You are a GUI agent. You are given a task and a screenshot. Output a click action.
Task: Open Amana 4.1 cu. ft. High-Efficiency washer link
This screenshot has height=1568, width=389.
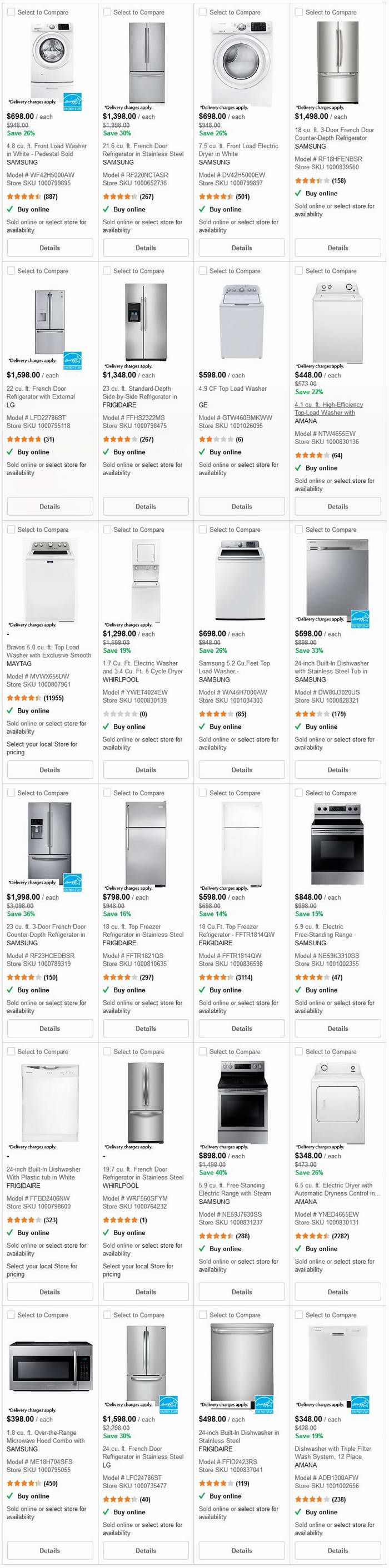coord(329,409)
